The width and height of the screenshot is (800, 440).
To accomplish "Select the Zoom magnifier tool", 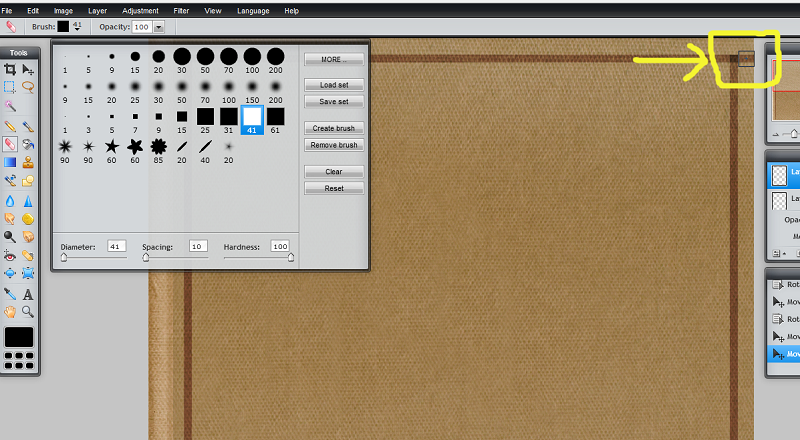I will click(x=28, y=311).
